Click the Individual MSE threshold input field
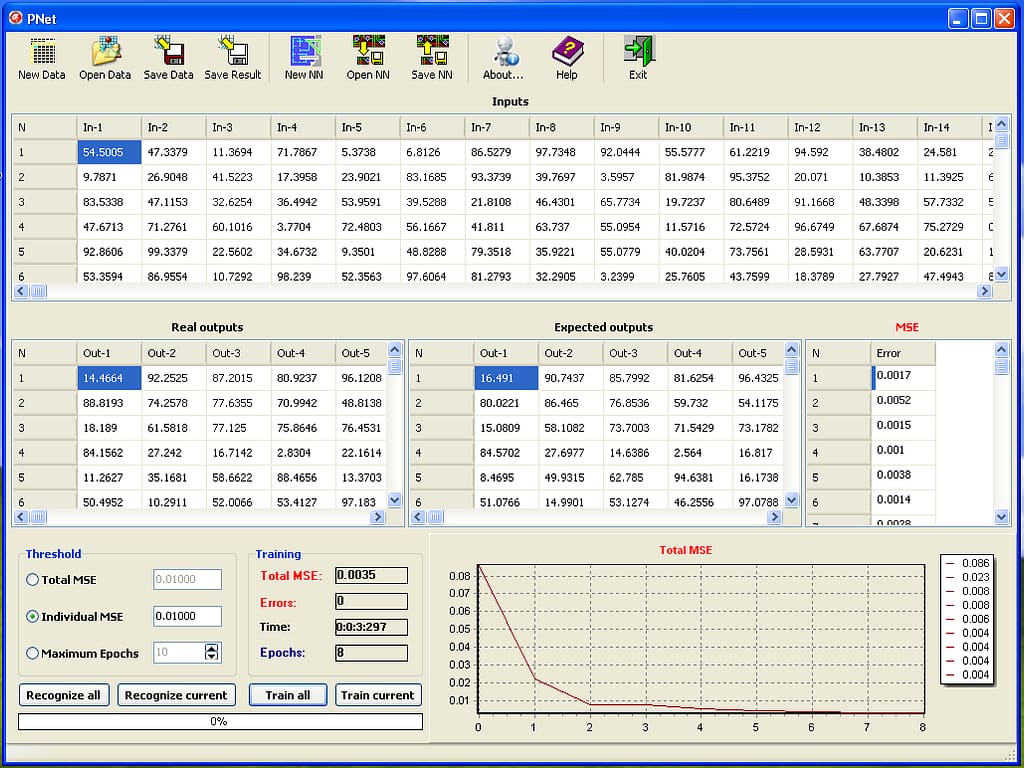Image resolution: width=1024 pixels, height=768 pixels. pos(187,616)
